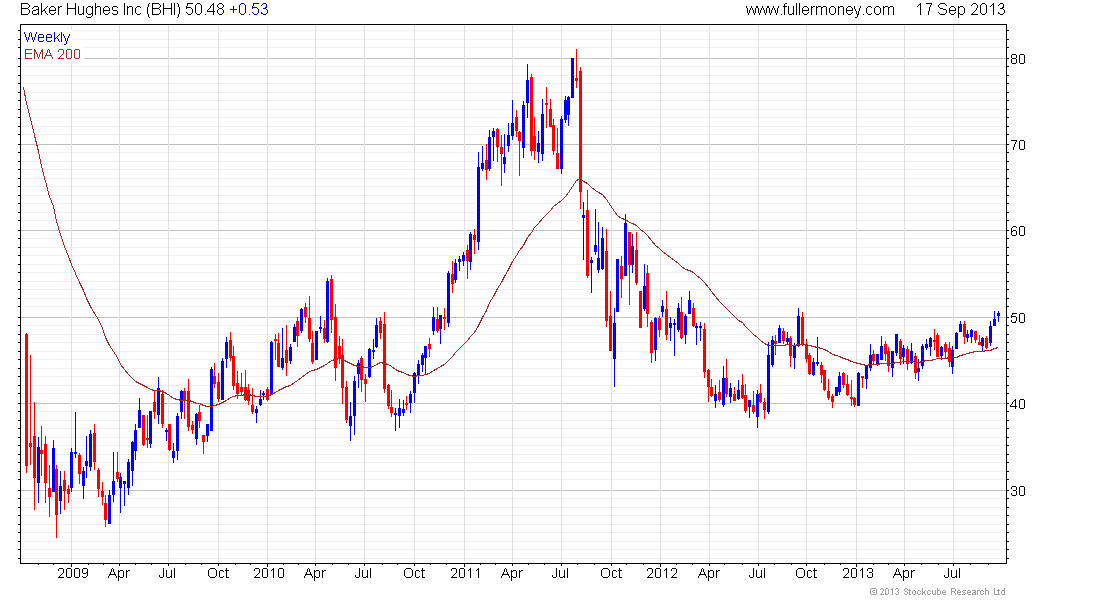Click the 17 Sep 2013 date
Image resolution: width=1100 pixels, height=600 pixels.
pyautogui.click(x=960, y=10)
